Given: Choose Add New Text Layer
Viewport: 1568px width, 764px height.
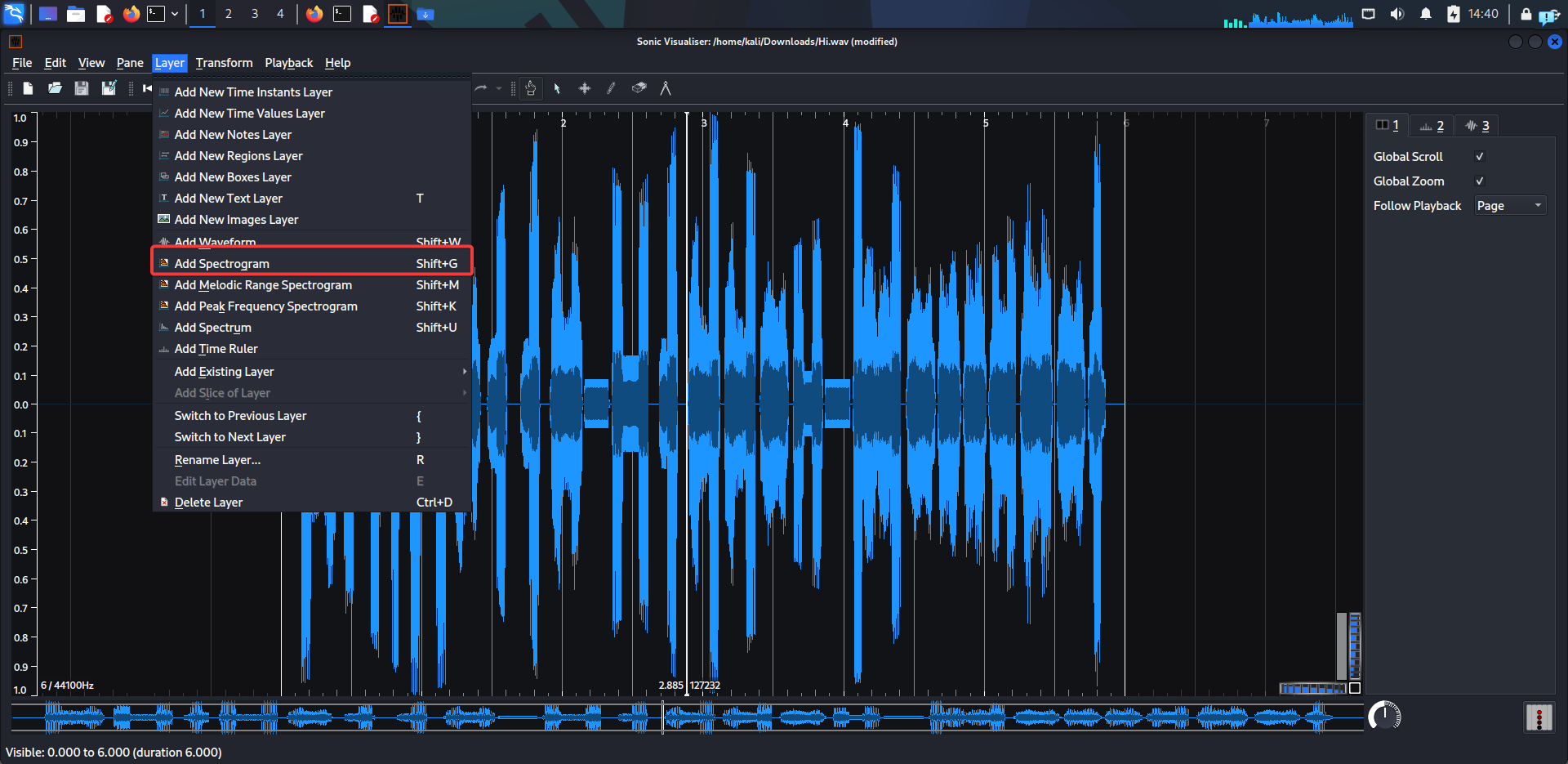Looking at the screenshot, I should 312,199.
